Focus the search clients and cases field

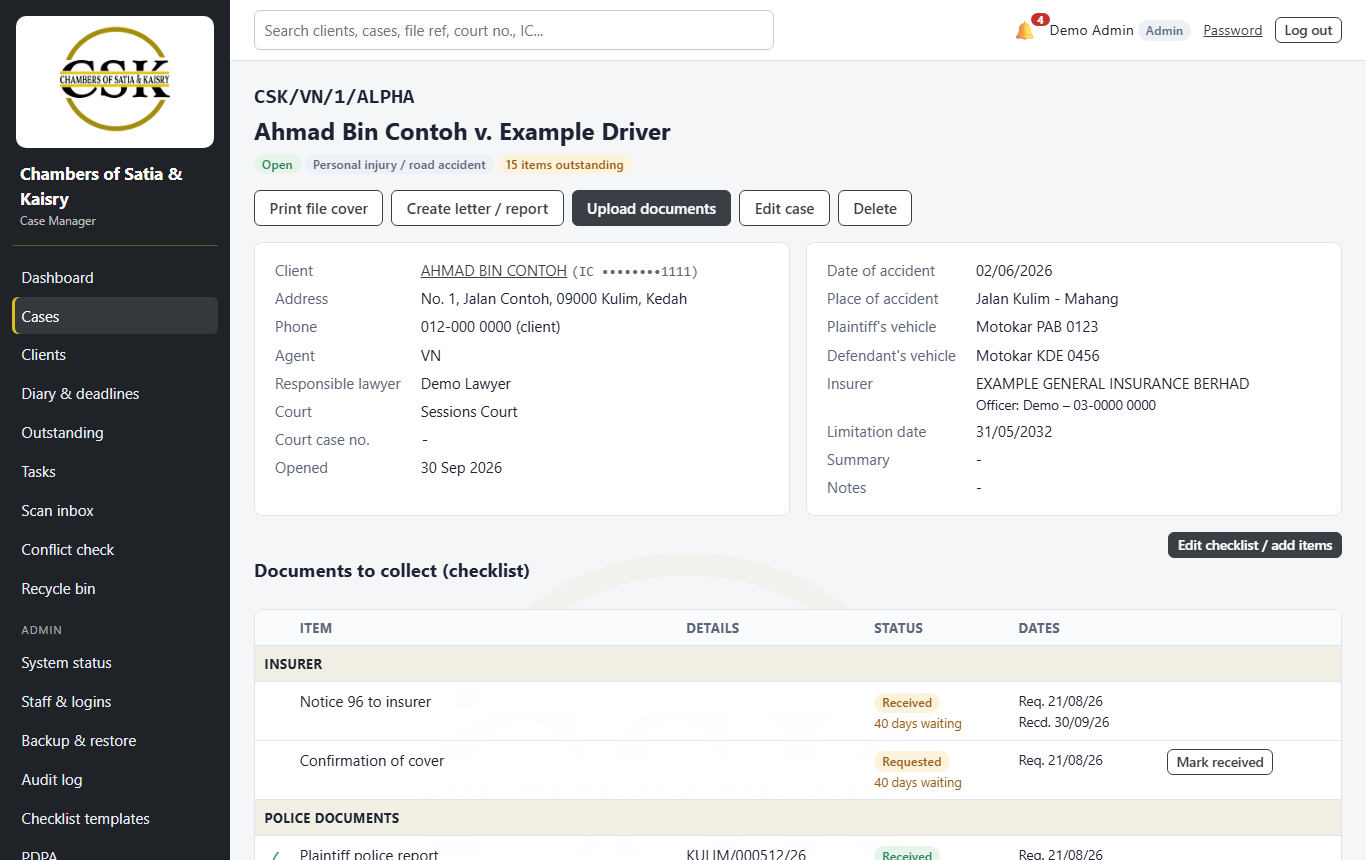pos(514,30)
